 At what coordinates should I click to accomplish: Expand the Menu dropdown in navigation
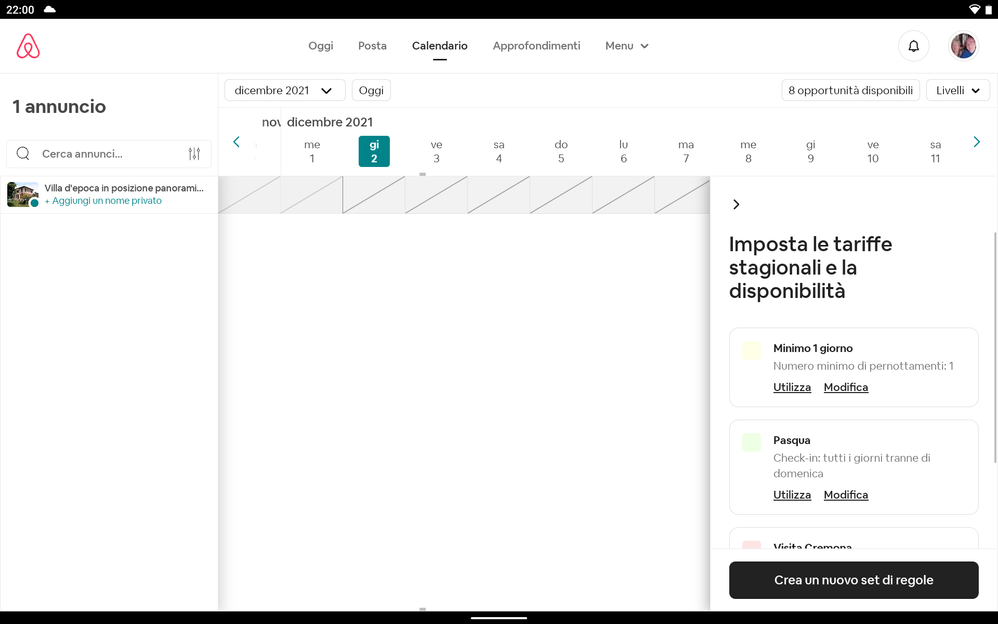click(x=627, y=46)
